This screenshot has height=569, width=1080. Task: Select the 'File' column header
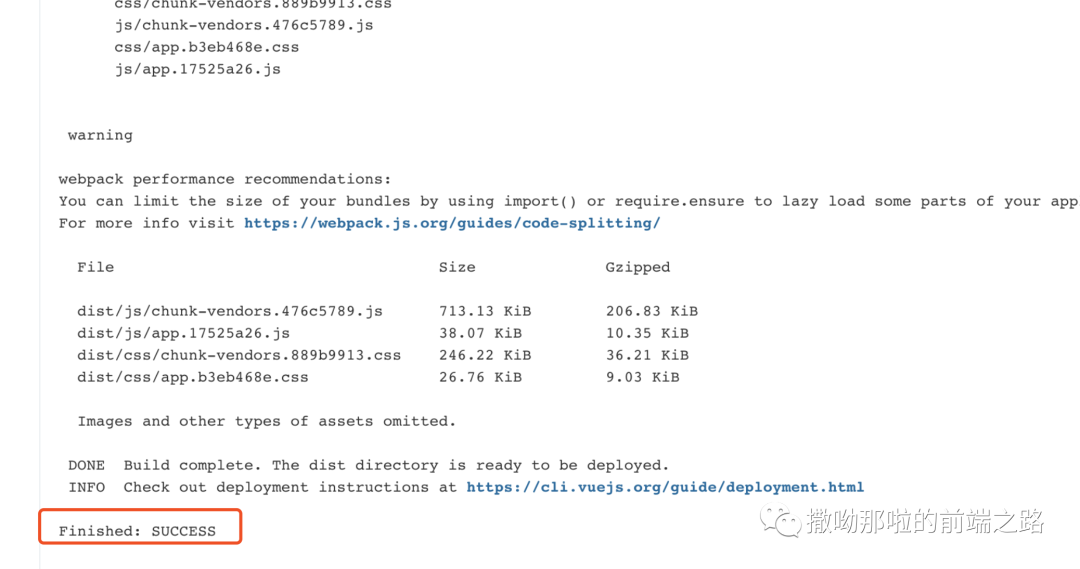[95, 267]
